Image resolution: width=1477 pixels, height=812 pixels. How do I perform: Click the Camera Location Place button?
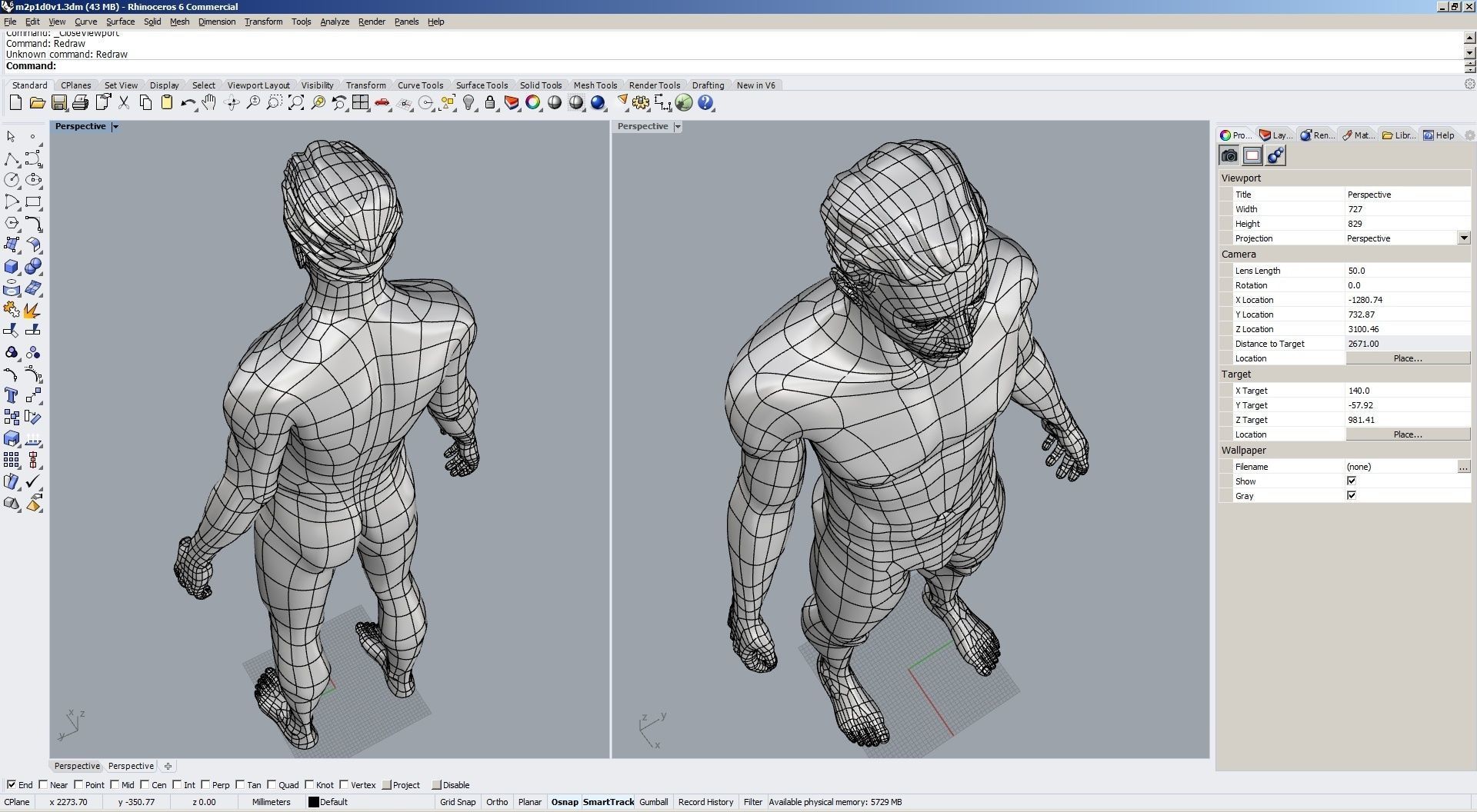(1408, 358)
